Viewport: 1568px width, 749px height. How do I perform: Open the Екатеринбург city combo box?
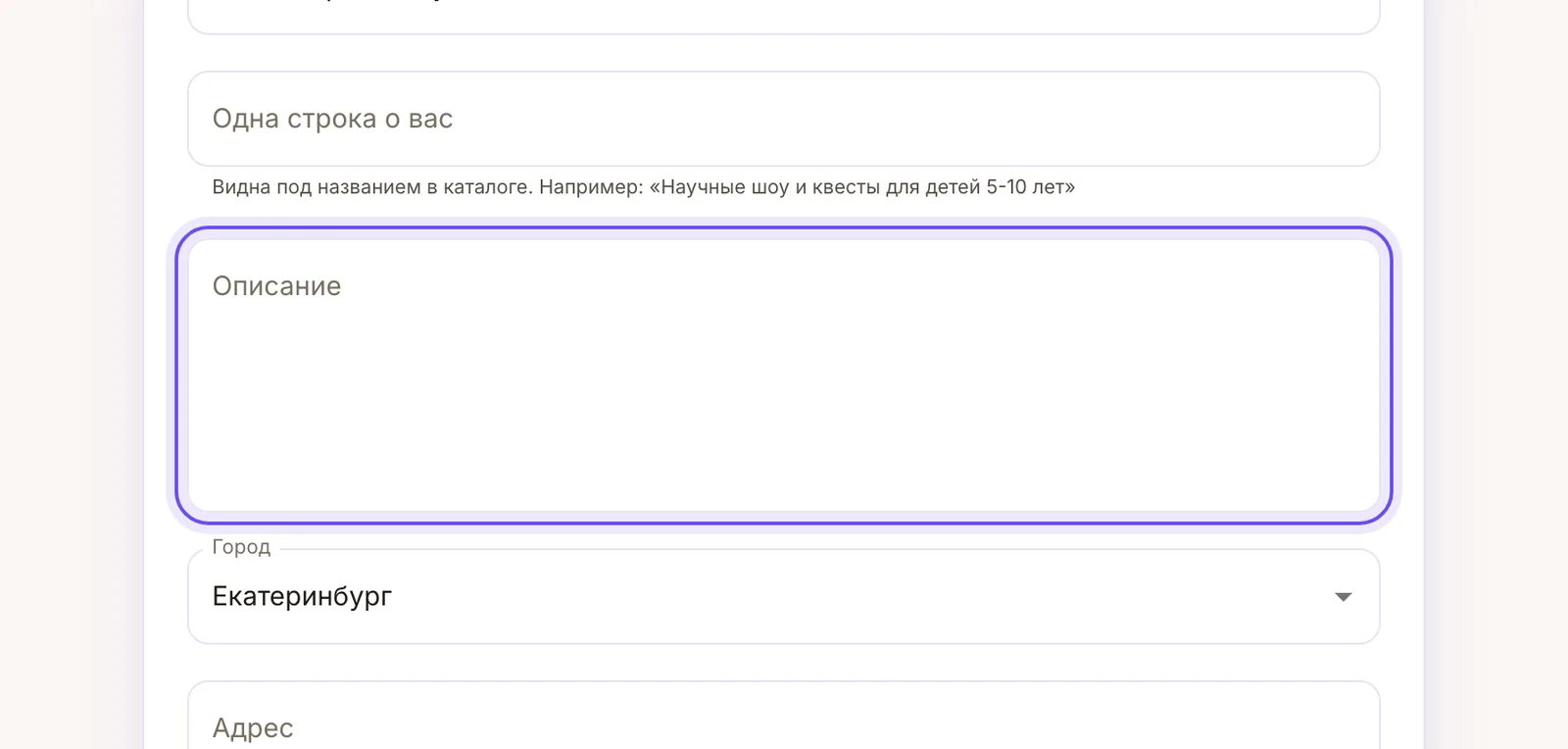click(784, 596)
